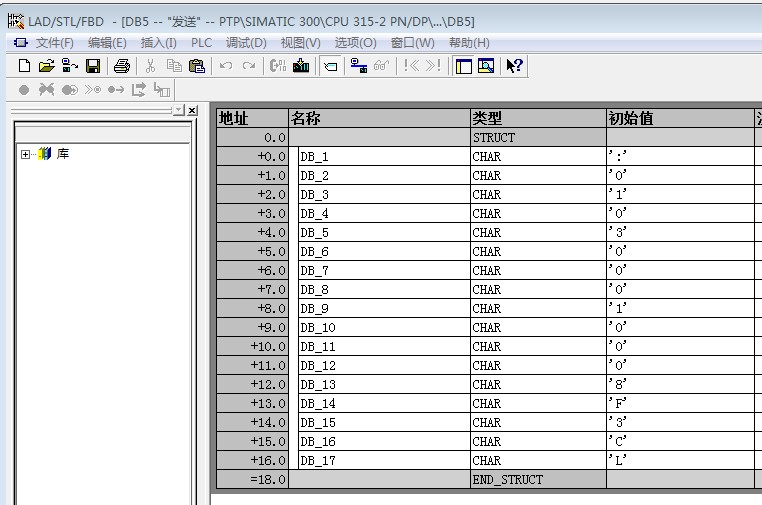
Task: Click the Copy icon
Action: coord(173,66)
